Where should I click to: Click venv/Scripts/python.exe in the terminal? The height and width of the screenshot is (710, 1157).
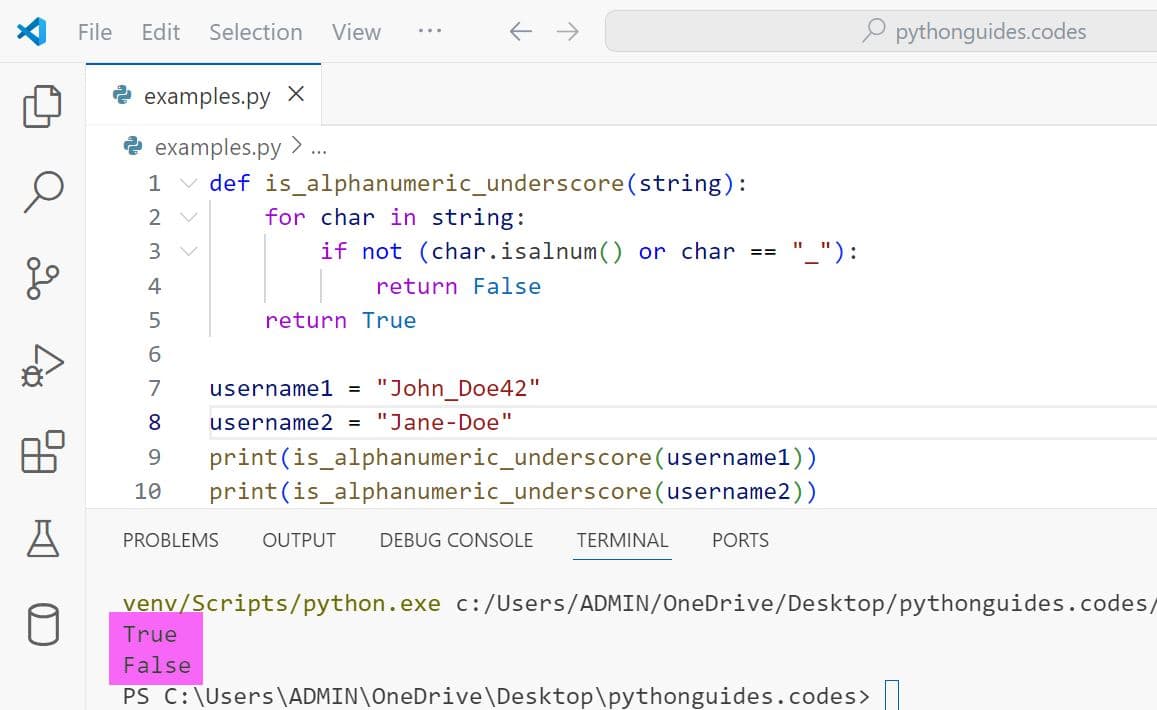(281, 603)
